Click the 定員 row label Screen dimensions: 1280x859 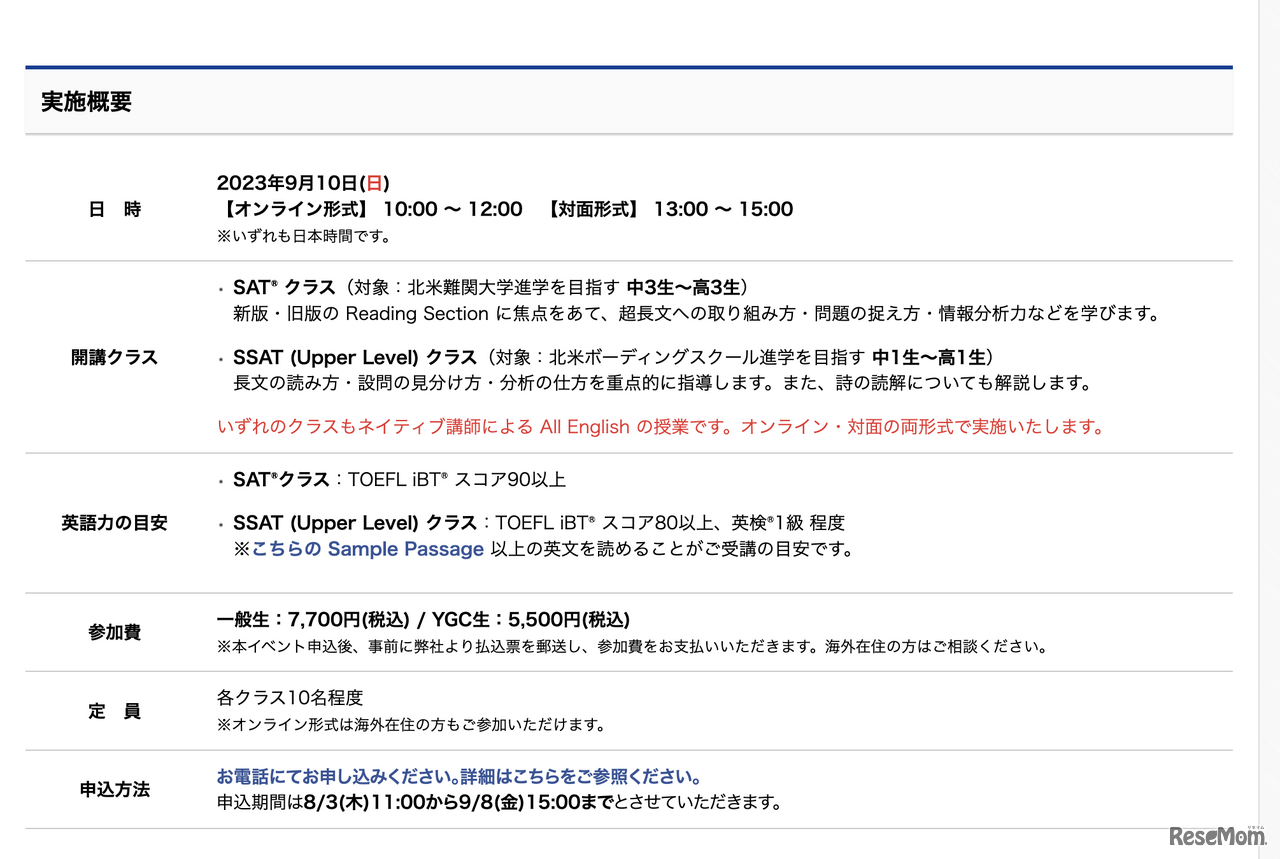point(113,711)
